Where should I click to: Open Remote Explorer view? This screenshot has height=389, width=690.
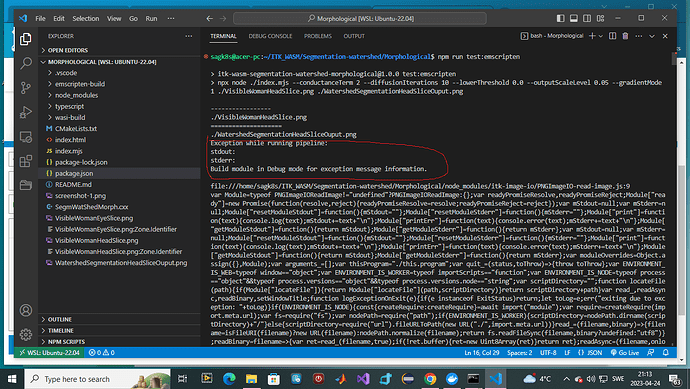(x=26, y=137)
